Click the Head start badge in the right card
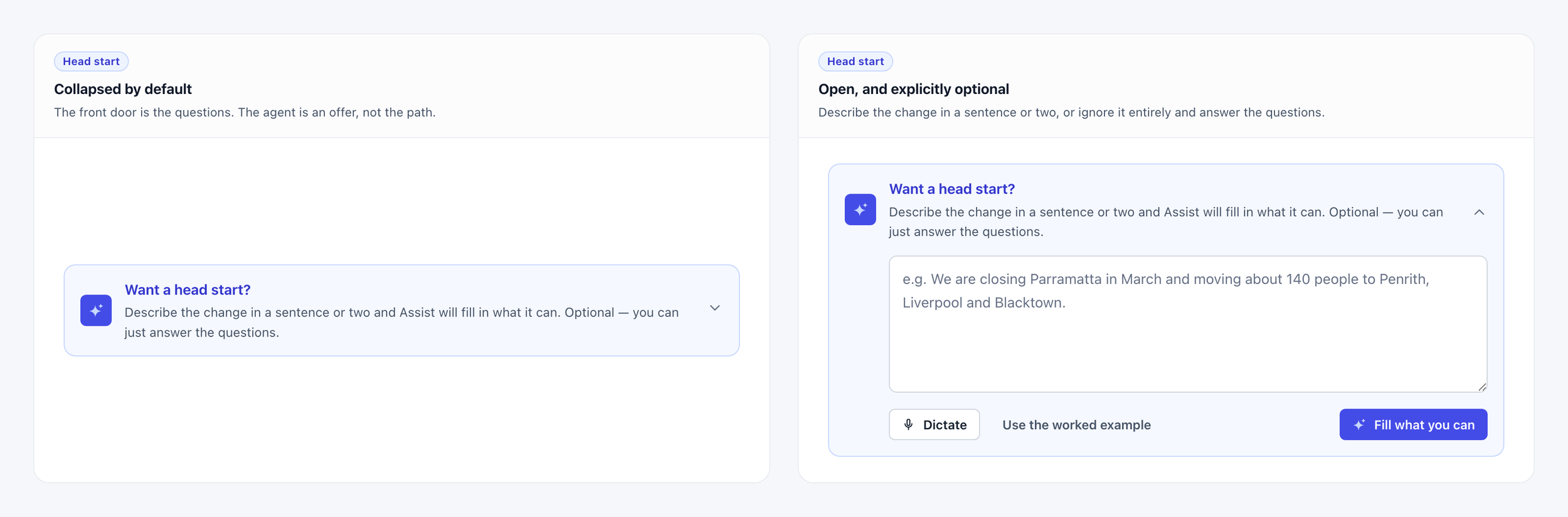The width and height of the screenshot is (1568, 517). (x=856, y=61)
